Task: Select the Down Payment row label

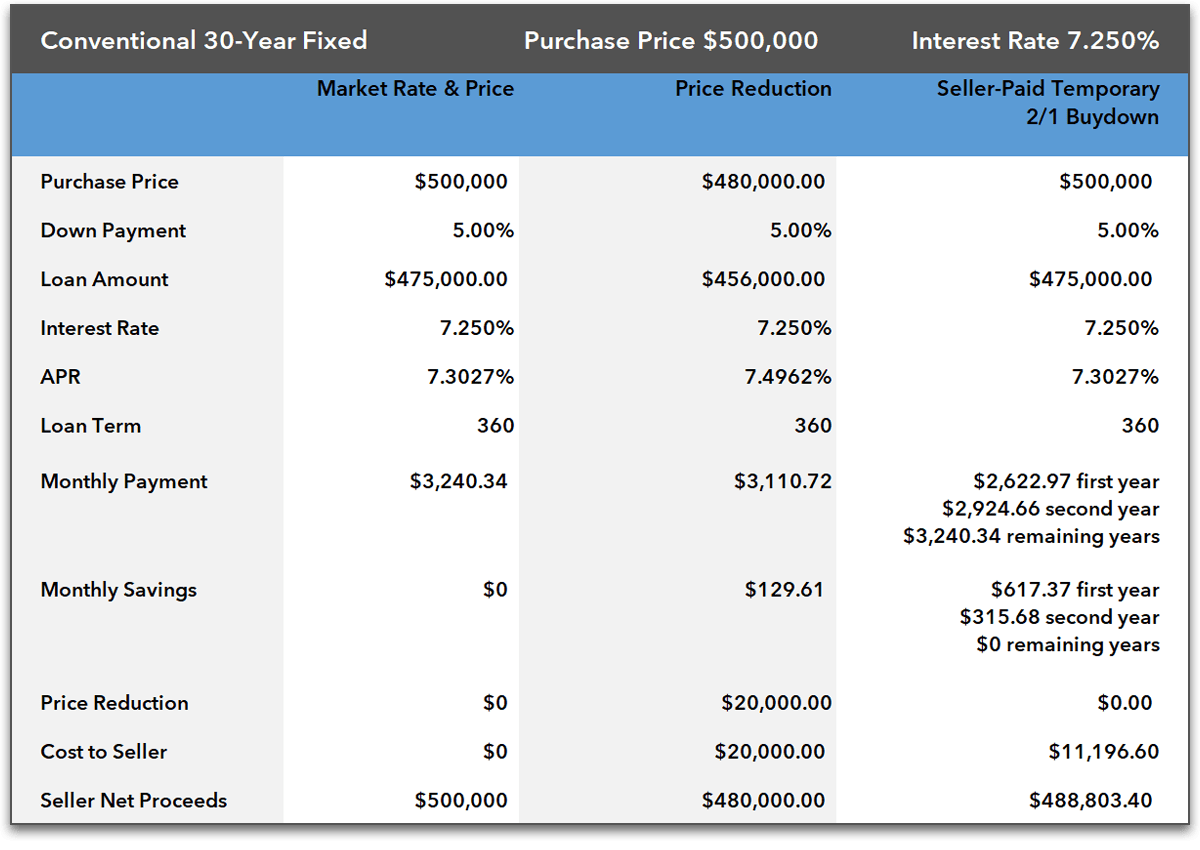Action: tap(112, 231)
